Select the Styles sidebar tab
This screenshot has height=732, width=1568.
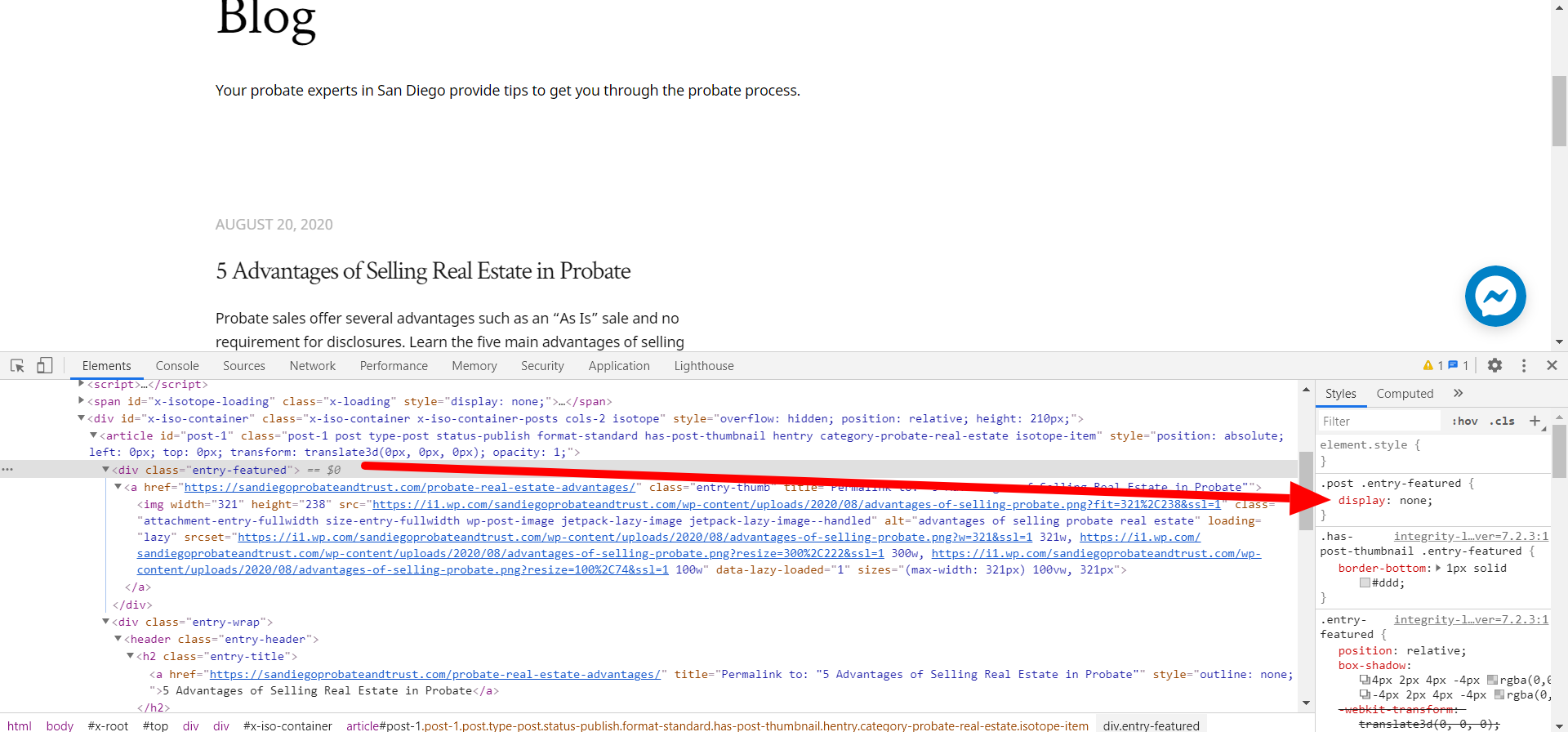[1340, 394]
